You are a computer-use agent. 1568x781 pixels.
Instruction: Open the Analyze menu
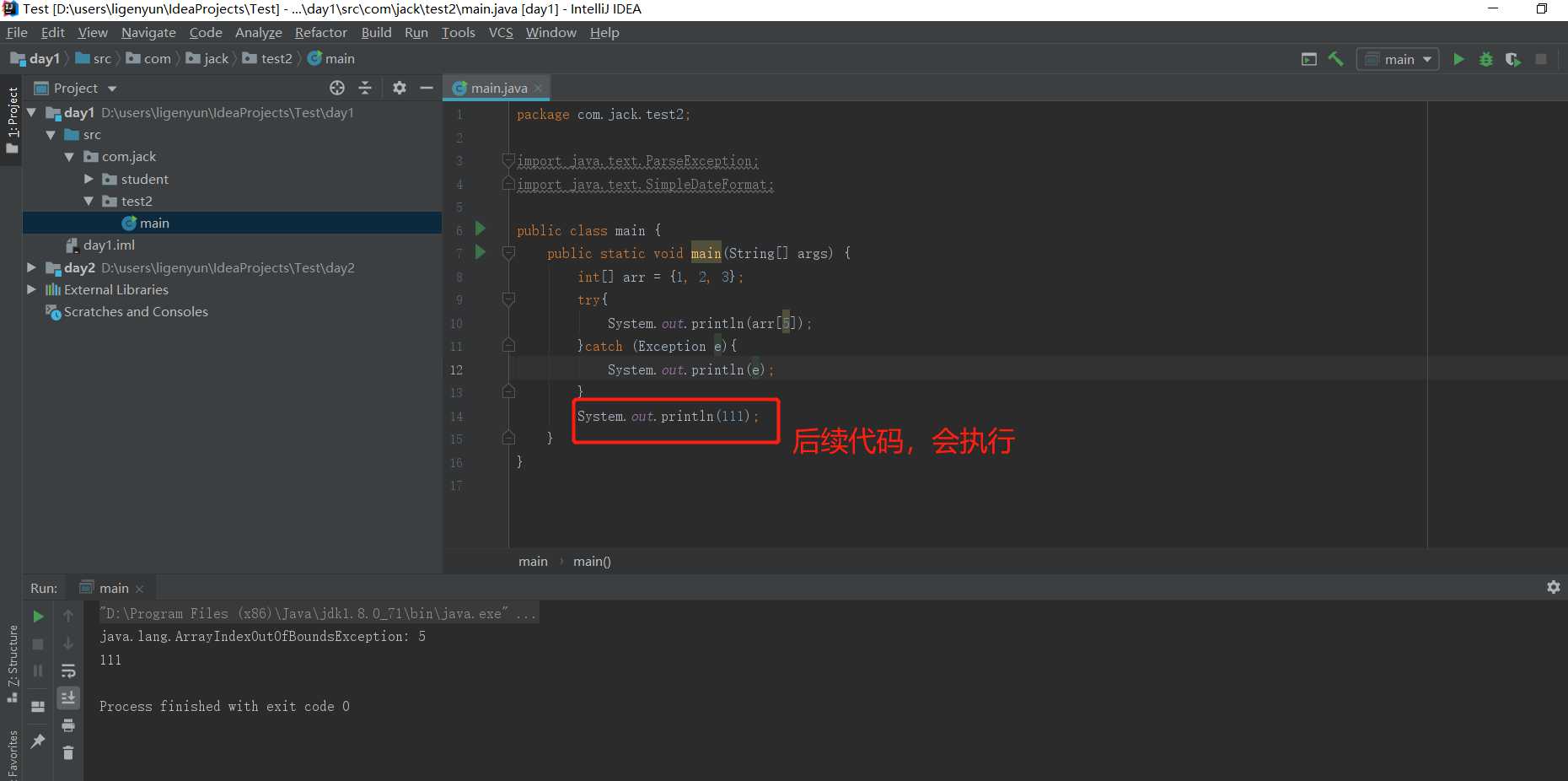(258, 32)
